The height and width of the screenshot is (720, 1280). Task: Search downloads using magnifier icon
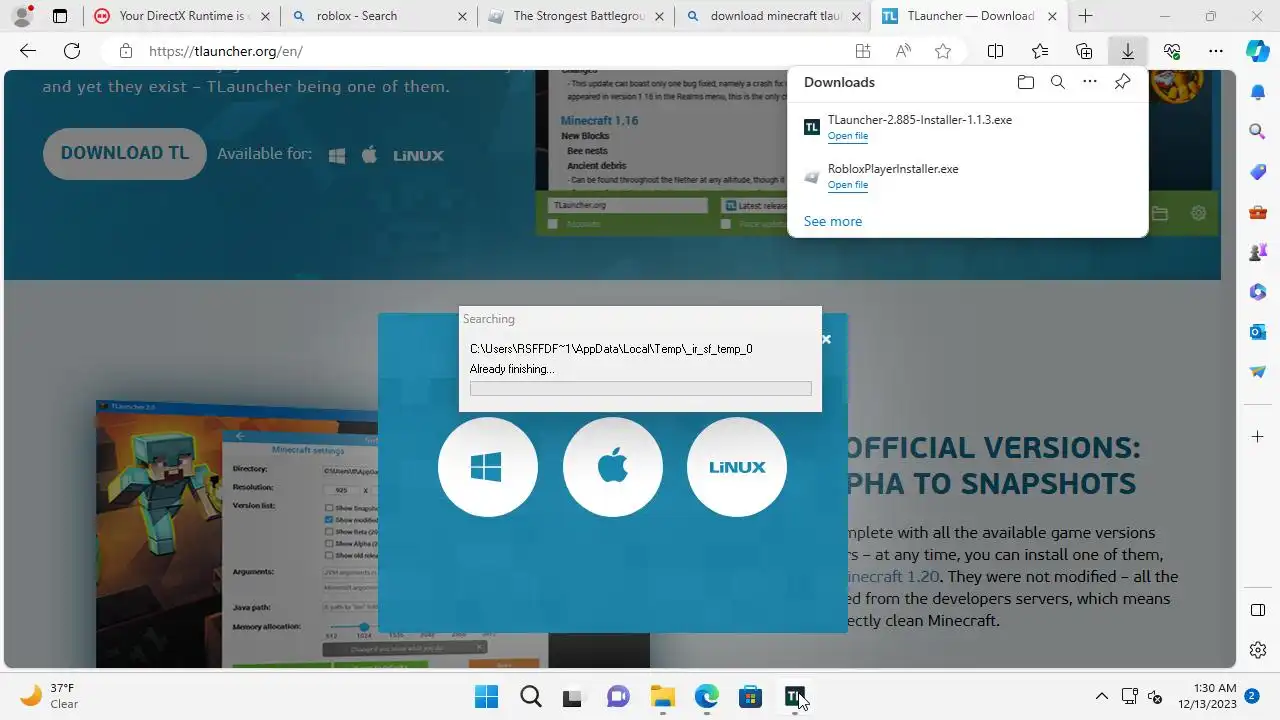pyautogui.click(x=1057, y=82)
